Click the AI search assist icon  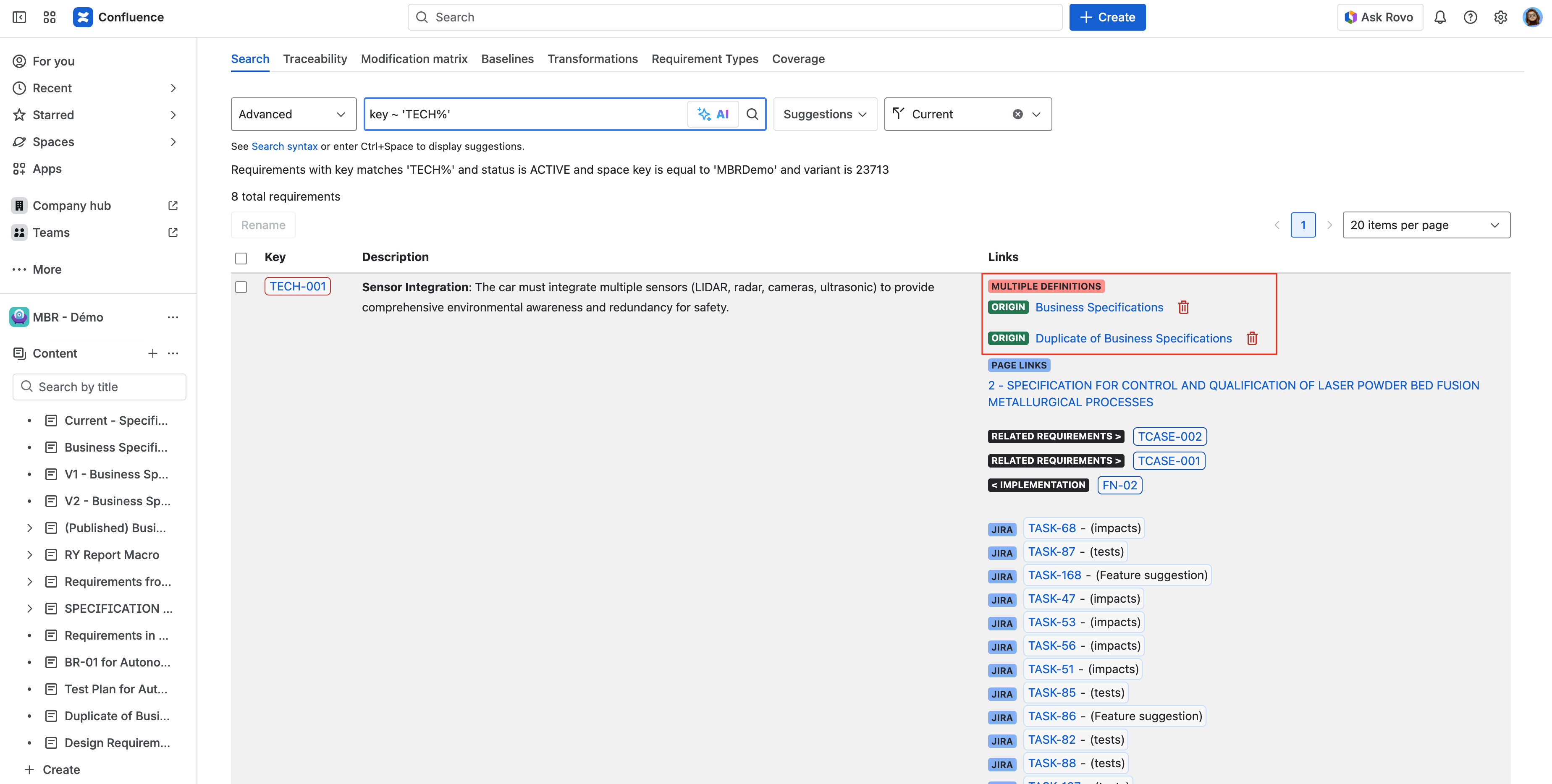(713, 114)
